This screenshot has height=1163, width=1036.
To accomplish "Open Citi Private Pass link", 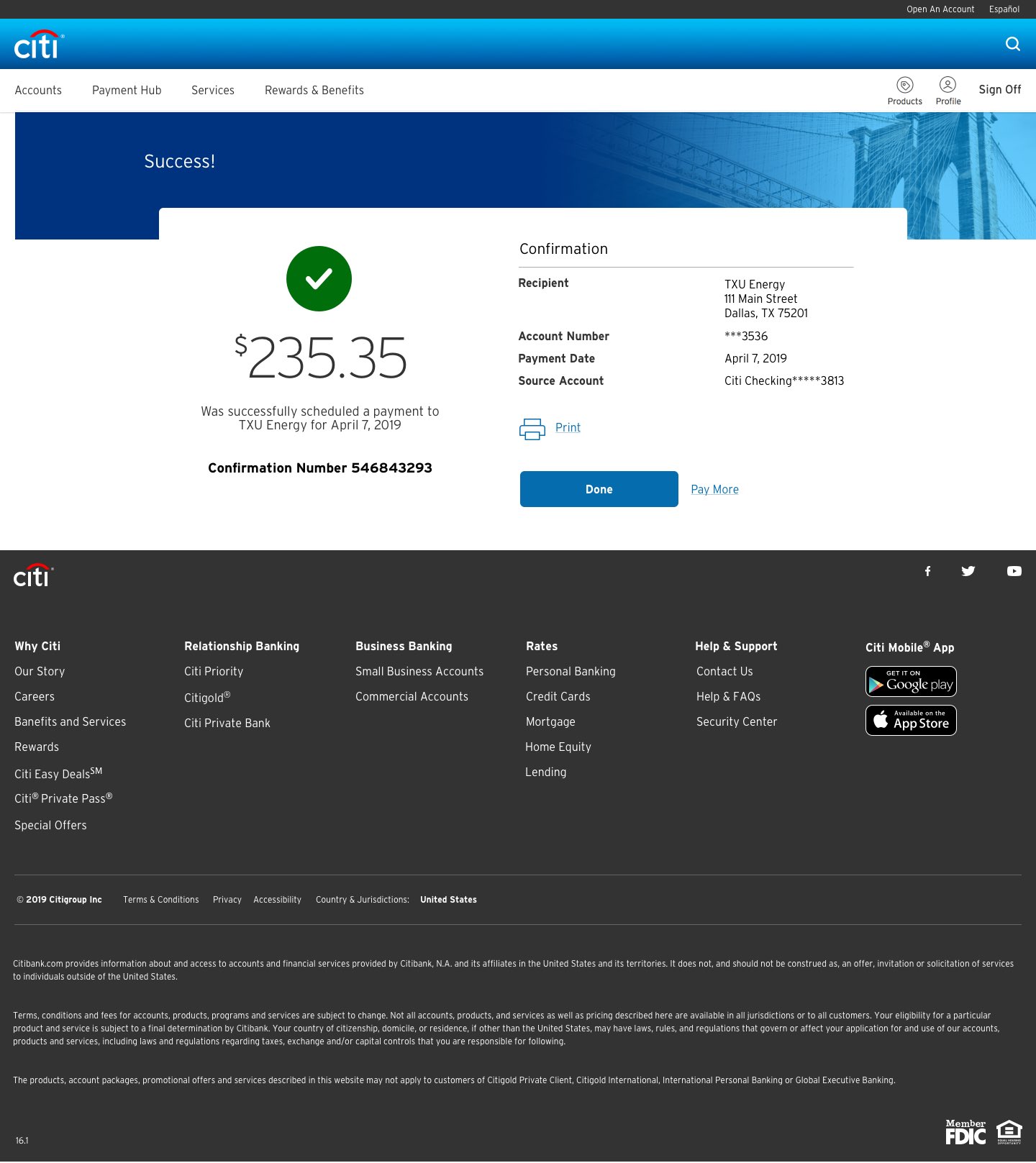I will (x=63, y=798).
